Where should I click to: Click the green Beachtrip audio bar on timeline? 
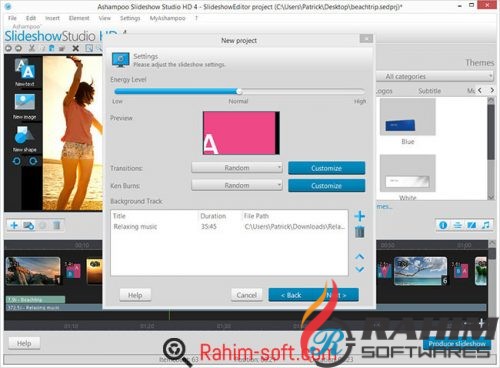pyautogui.click(x=35, y=300)
